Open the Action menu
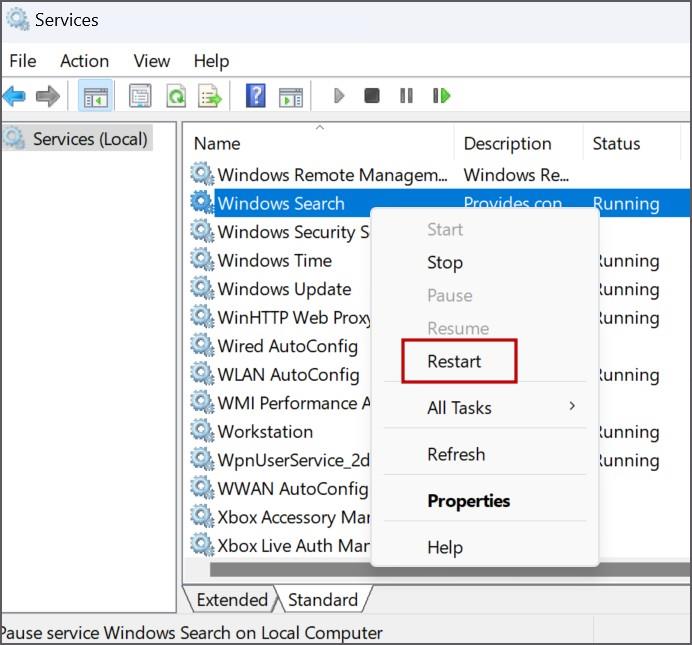This screenshot has width=692, height=645. click(x=85, y=61)
